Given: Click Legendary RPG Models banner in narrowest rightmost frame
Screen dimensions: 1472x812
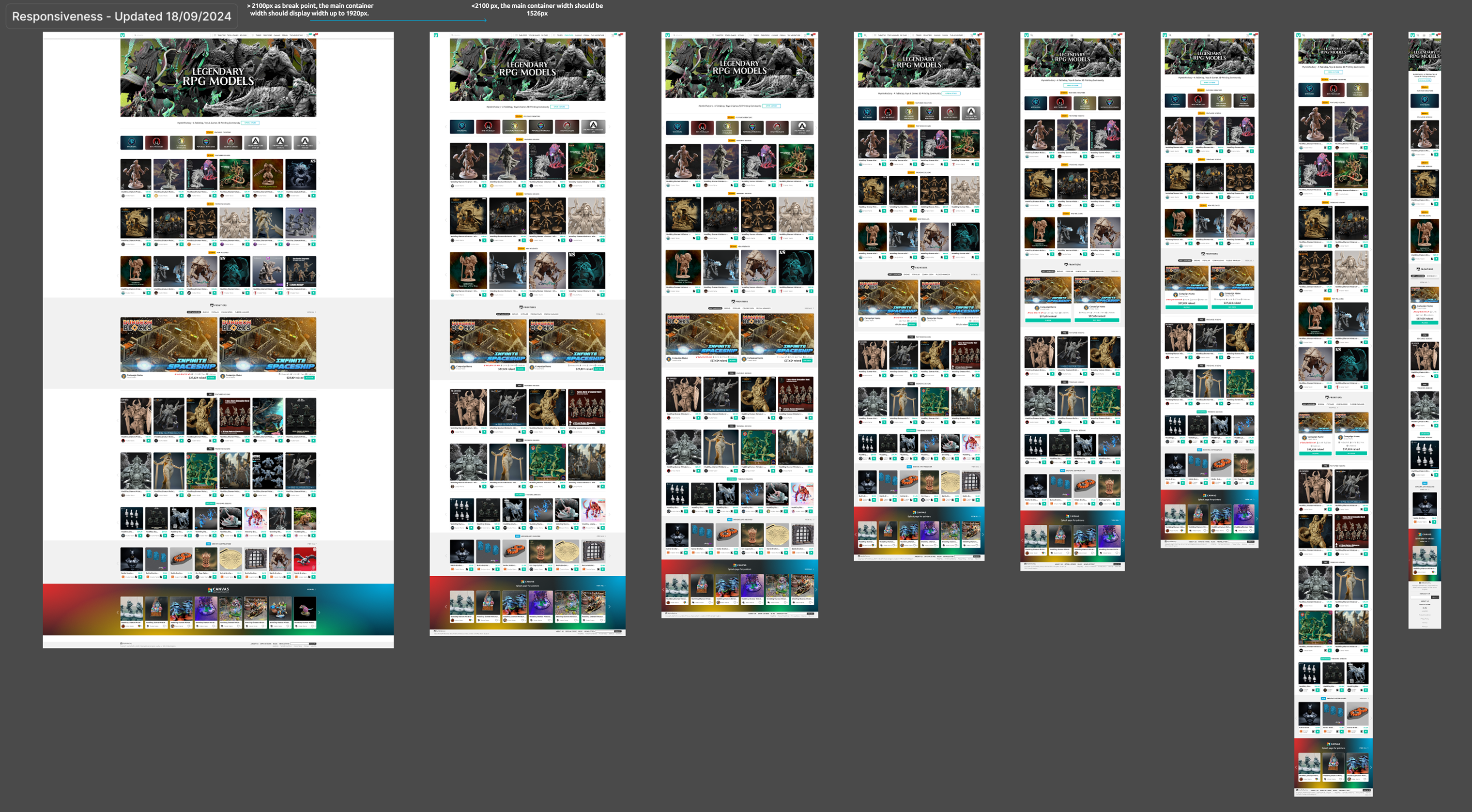Looking at the screenshot, I should [1424, 54].
